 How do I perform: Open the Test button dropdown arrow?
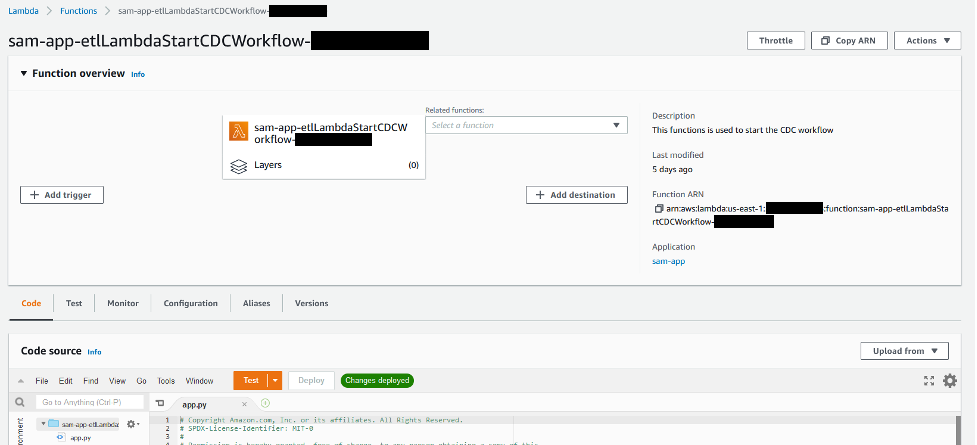275,381
